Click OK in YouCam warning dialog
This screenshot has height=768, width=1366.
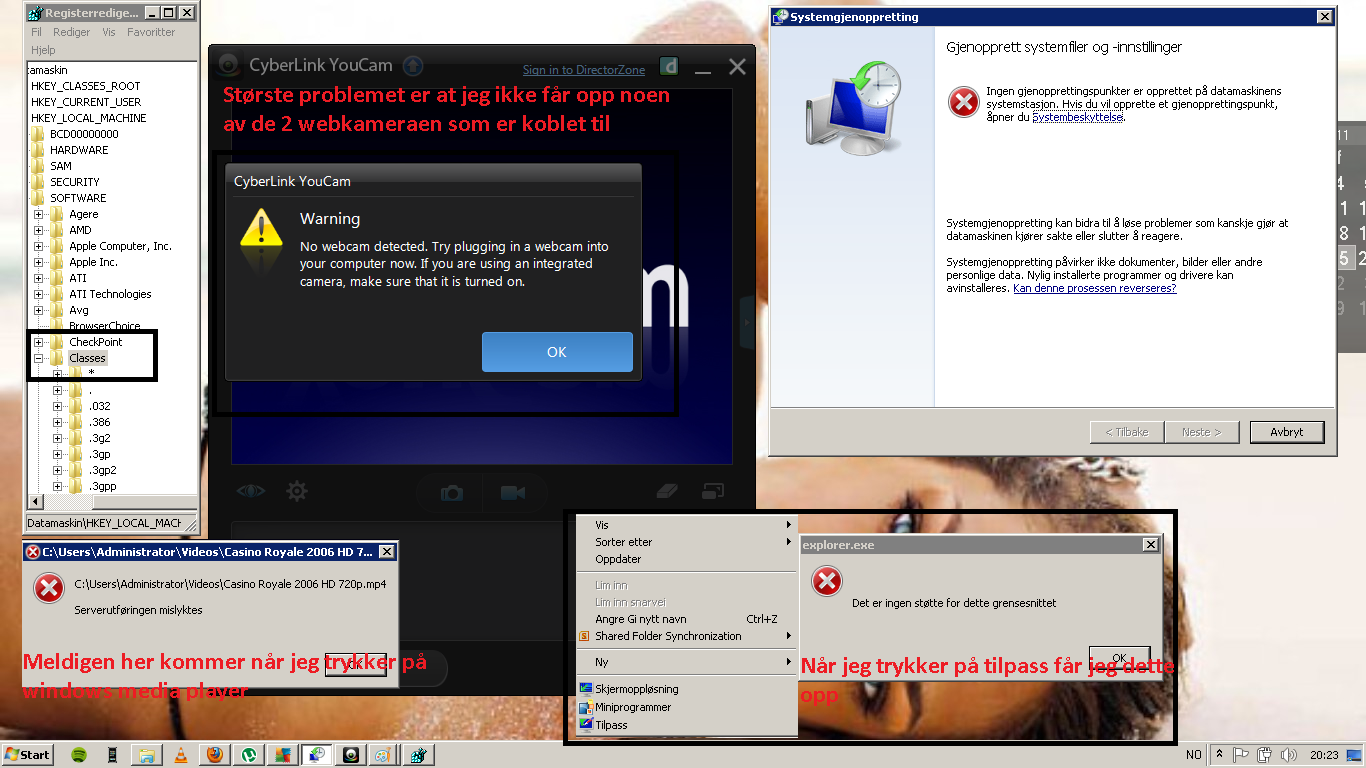click(x=557, y=352)
